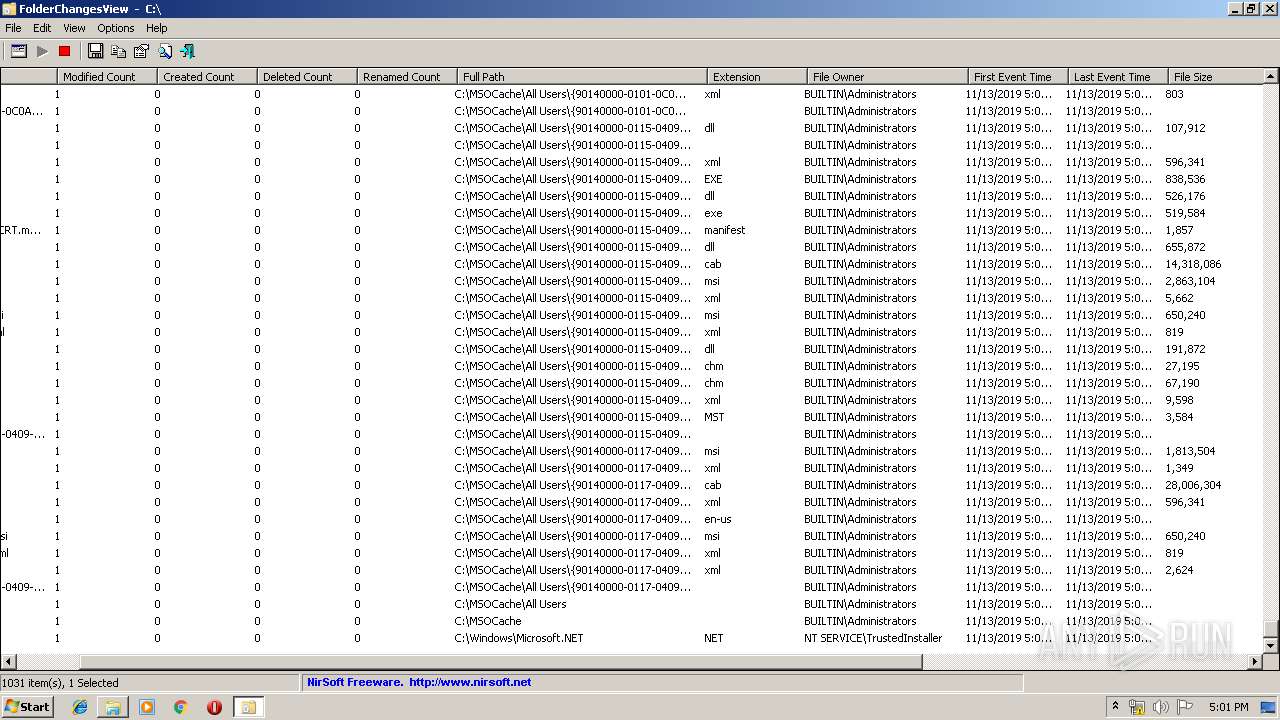Select the row with path C:\MSOCache
1280x720 pixels.
(x=632, y=621)
